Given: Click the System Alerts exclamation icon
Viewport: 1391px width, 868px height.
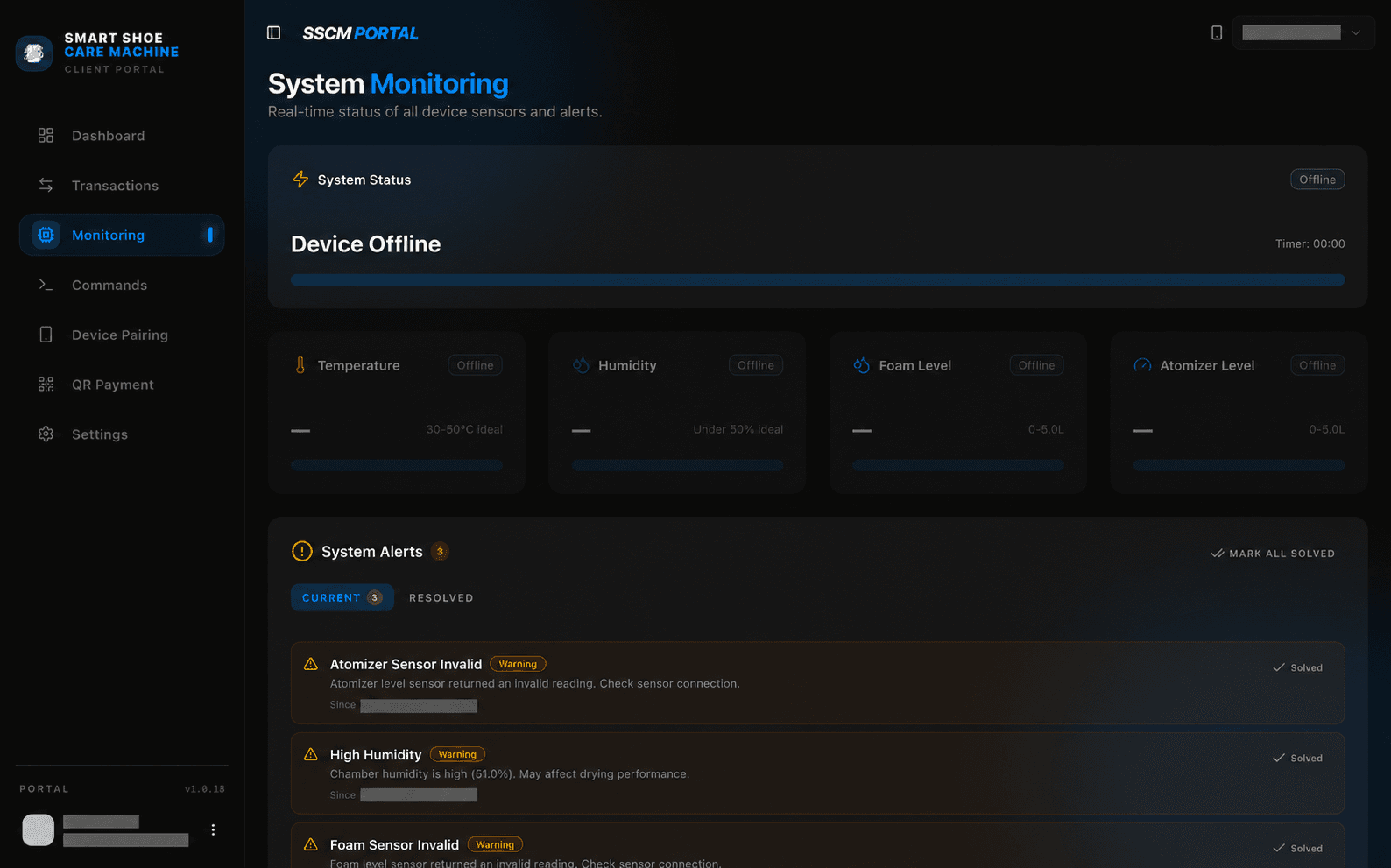Looking at the screenshot, I should coord(301,551).
